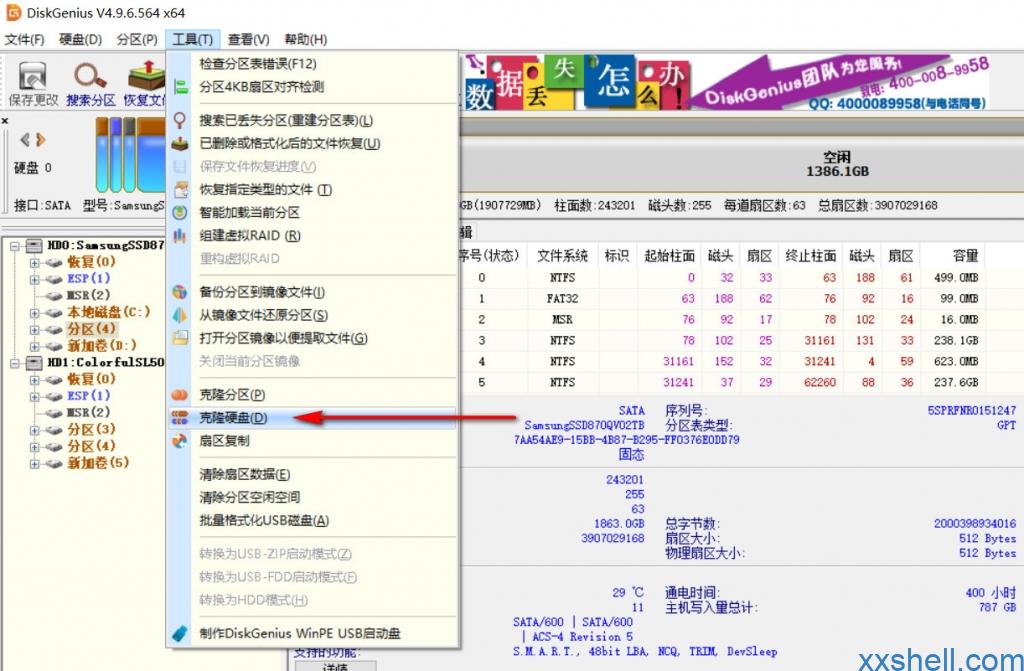Click the 文件系统 column header
Screen dimensions: 1024x671
pyautogui.click(x=562, y=255)
